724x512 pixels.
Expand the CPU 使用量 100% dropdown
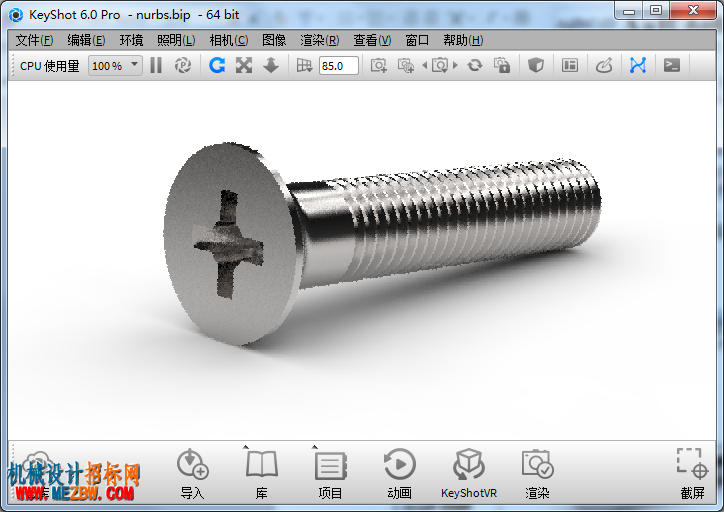click(115, 66)
